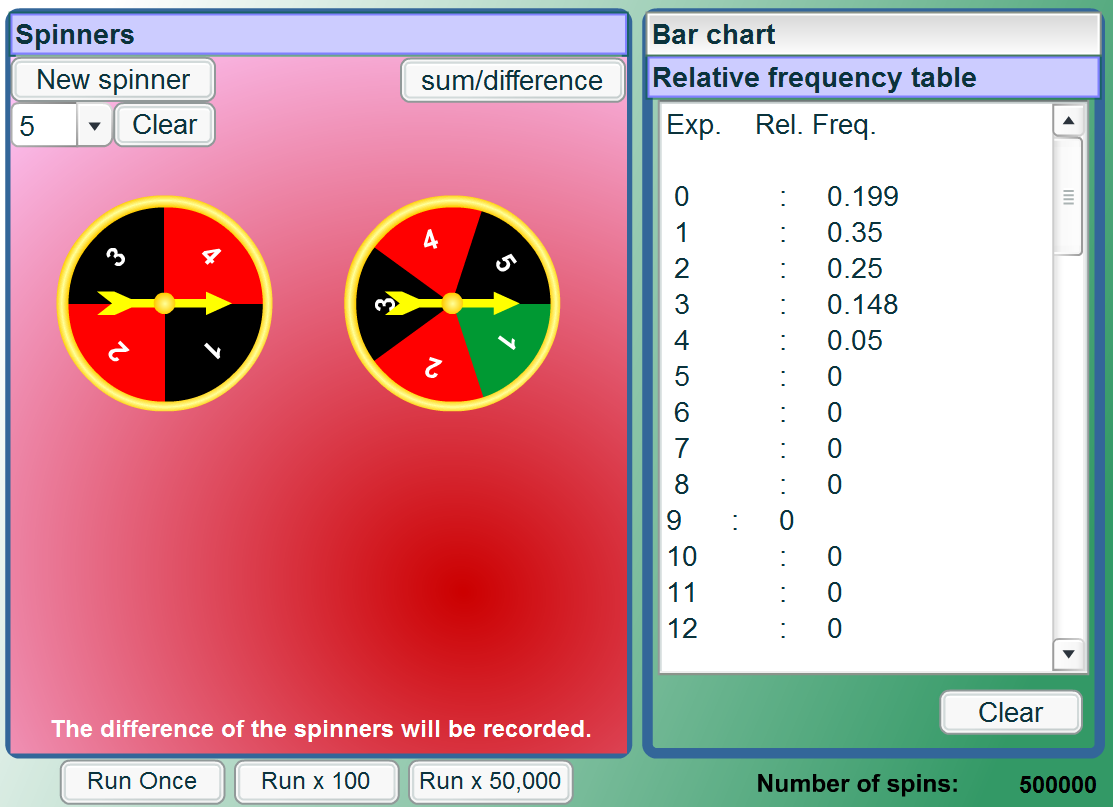Click the scroll-up arrow on the frequency table
Viewport: 1113px width, 807px height.
[1068, 119]
